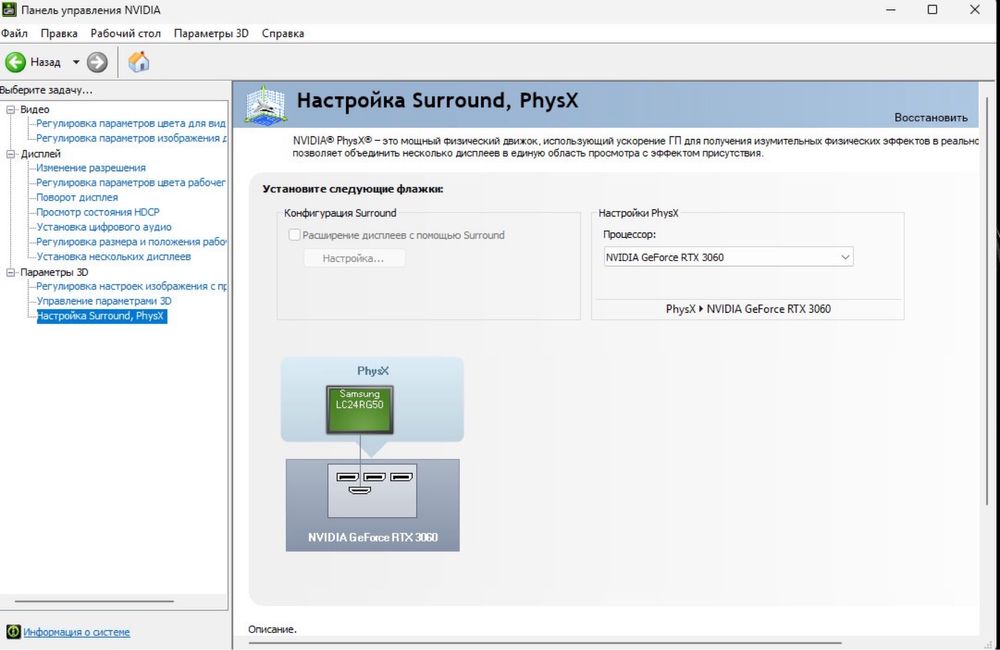The height and width of the screenshot is (650, 1000).
Task: Select Просмотр состояния HDCP item
Action: tap(98, 212)
